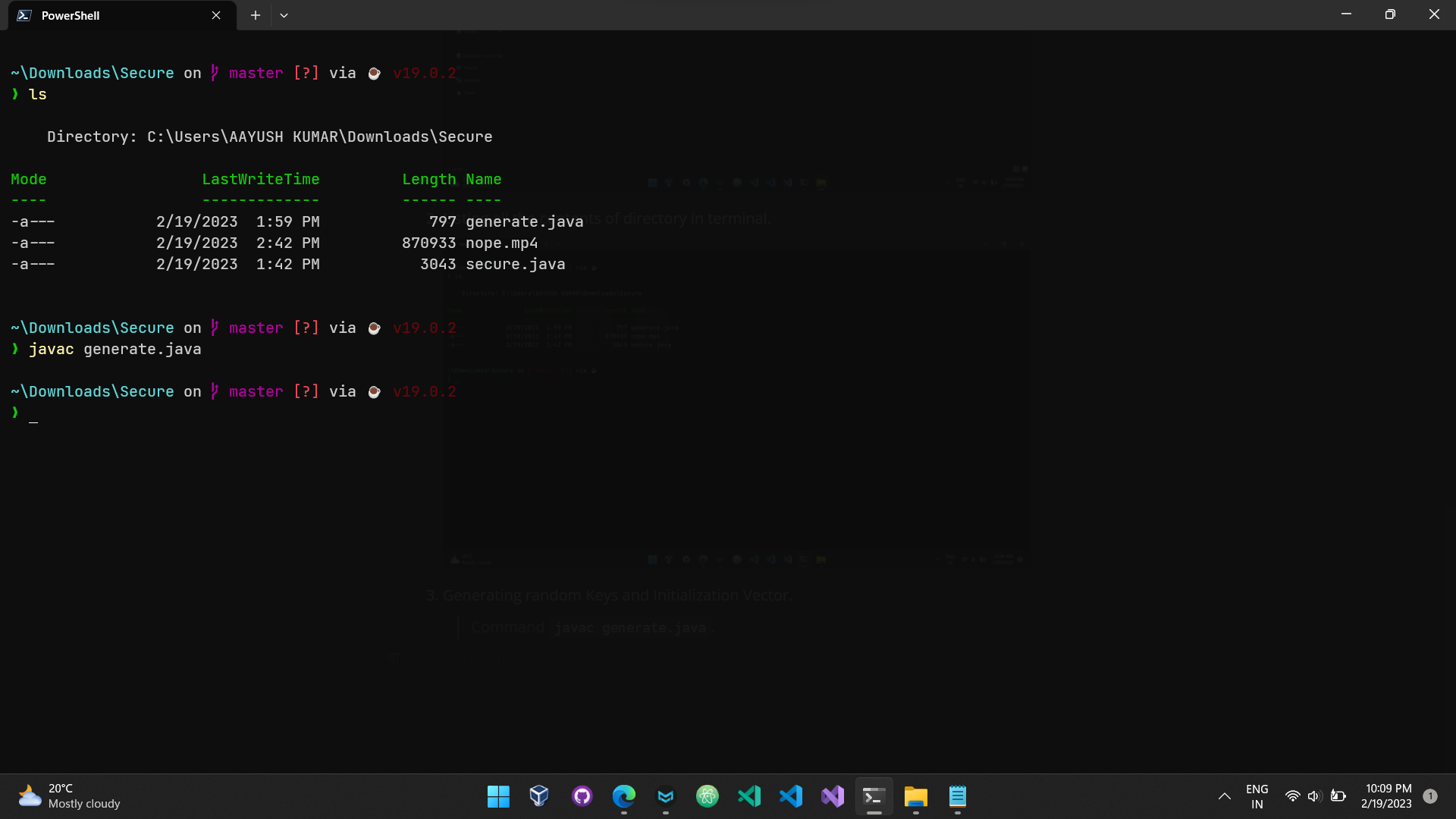Toggle keyboard language on ENG IN indicator
Screen dimensions: 1456x819
click(1257, 796)
